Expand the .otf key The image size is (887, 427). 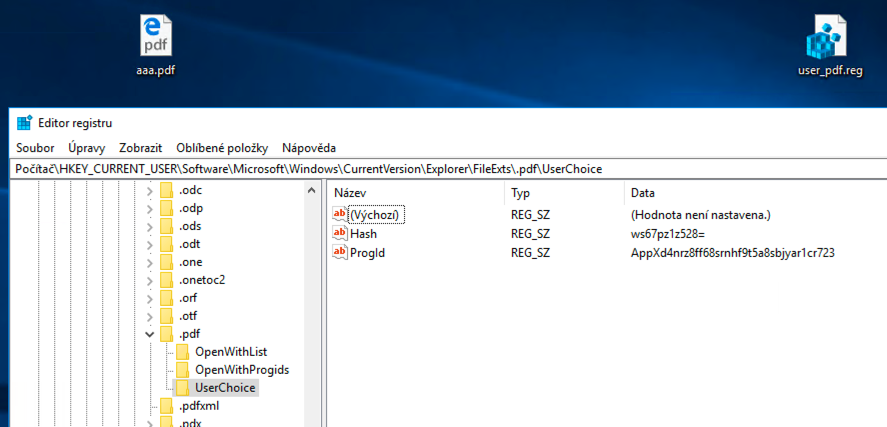[149, 317]
